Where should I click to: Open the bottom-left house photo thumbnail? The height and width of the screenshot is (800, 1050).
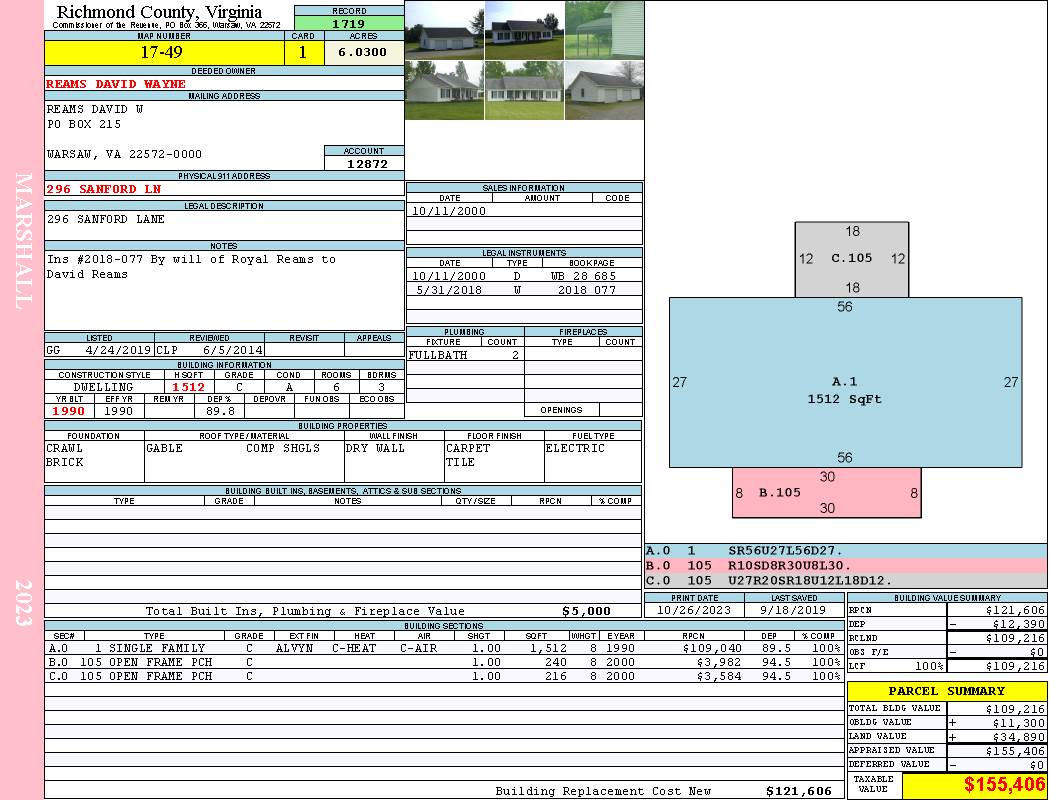[445, 90]
